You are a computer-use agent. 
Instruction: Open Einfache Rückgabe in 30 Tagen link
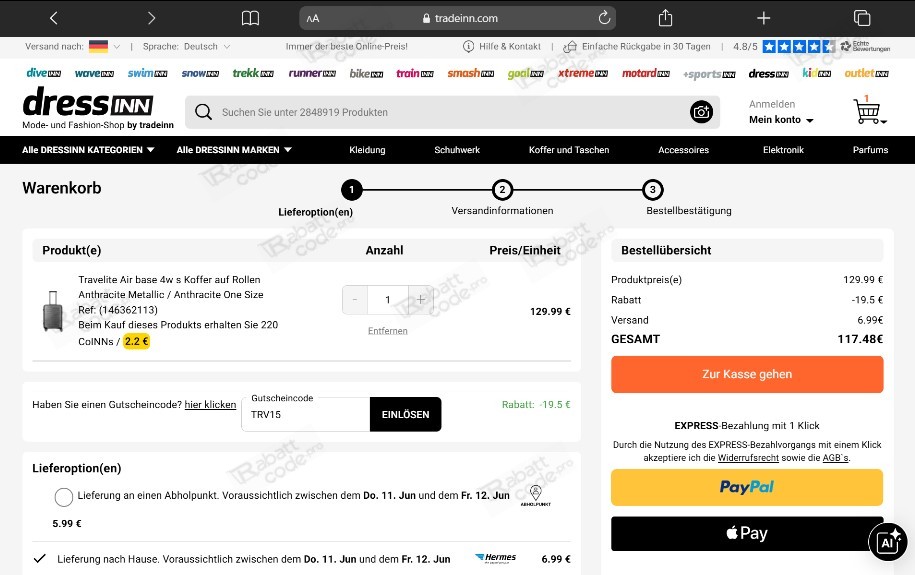pyautogui.click(x=637, y=47)
